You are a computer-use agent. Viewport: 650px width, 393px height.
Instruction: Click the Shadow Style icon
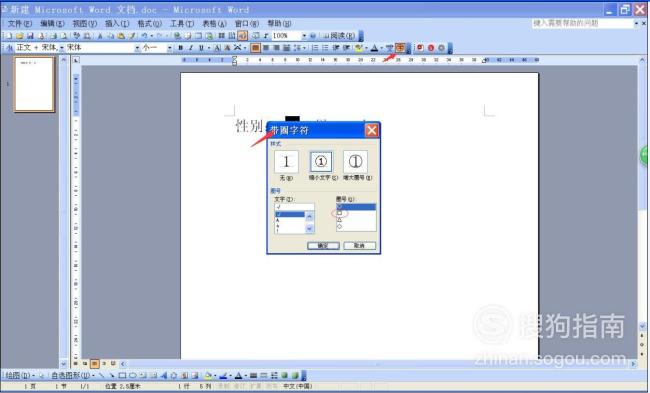(x=284, y=376)
